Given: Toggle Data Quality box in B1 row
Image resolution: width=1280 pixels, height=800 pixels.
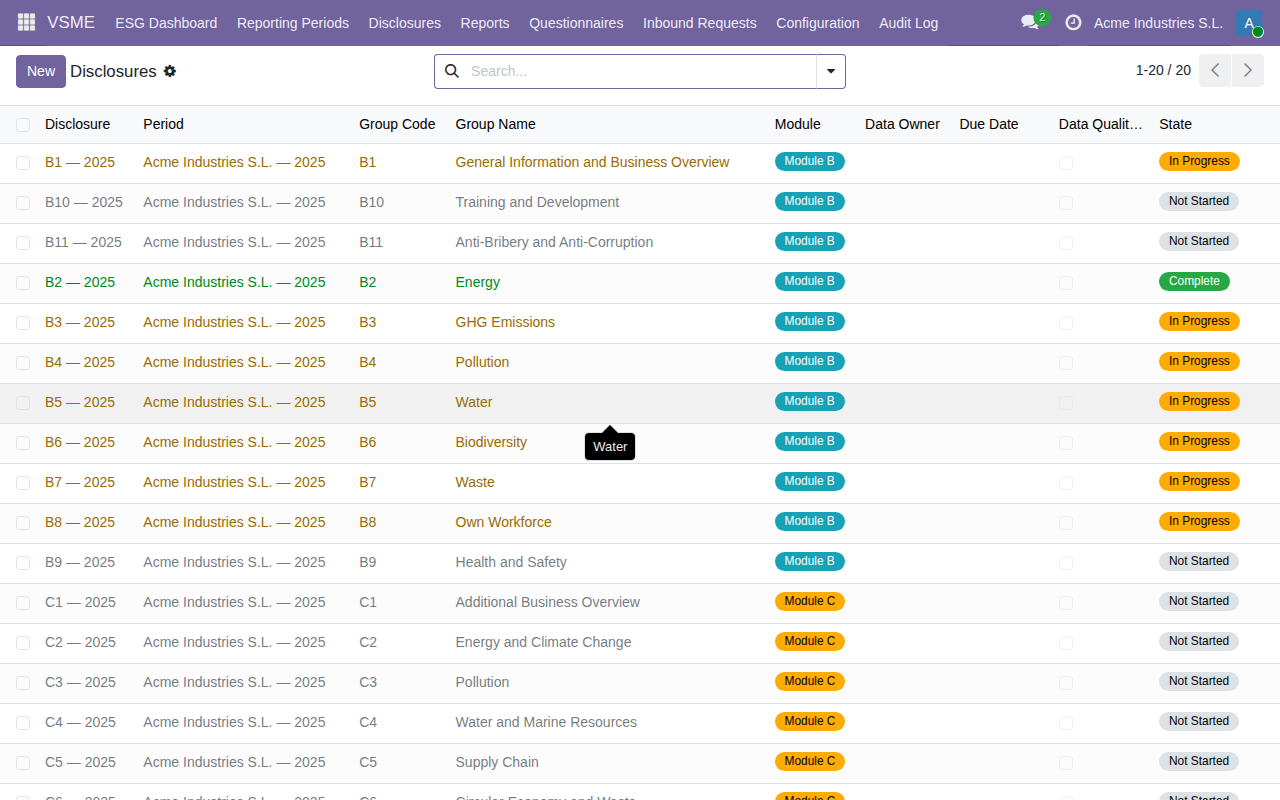Looking at the screenshot, I should [x=1066, y=162].
